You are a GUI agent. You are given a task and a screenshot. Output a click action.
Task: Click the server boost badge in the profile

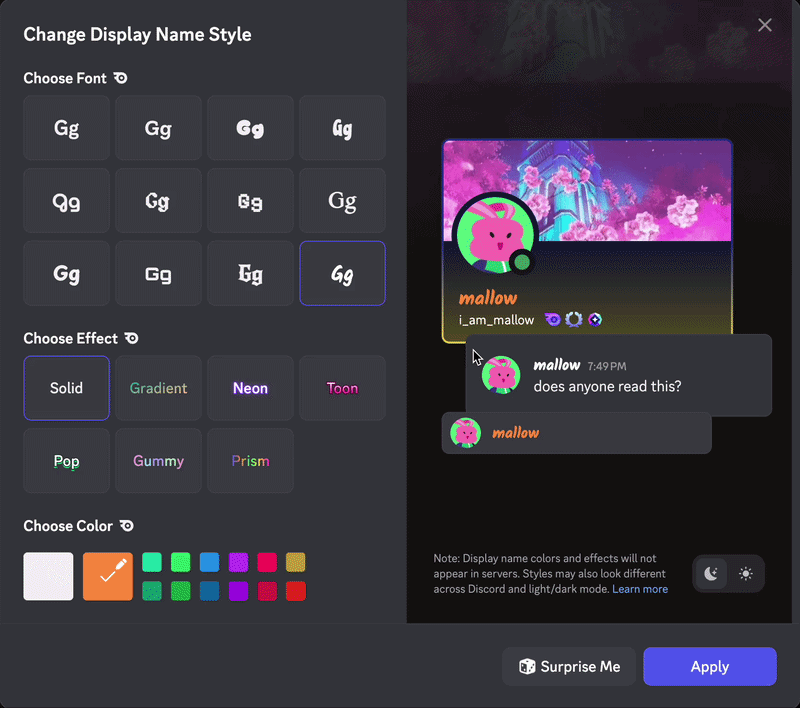tap(573, 320)
